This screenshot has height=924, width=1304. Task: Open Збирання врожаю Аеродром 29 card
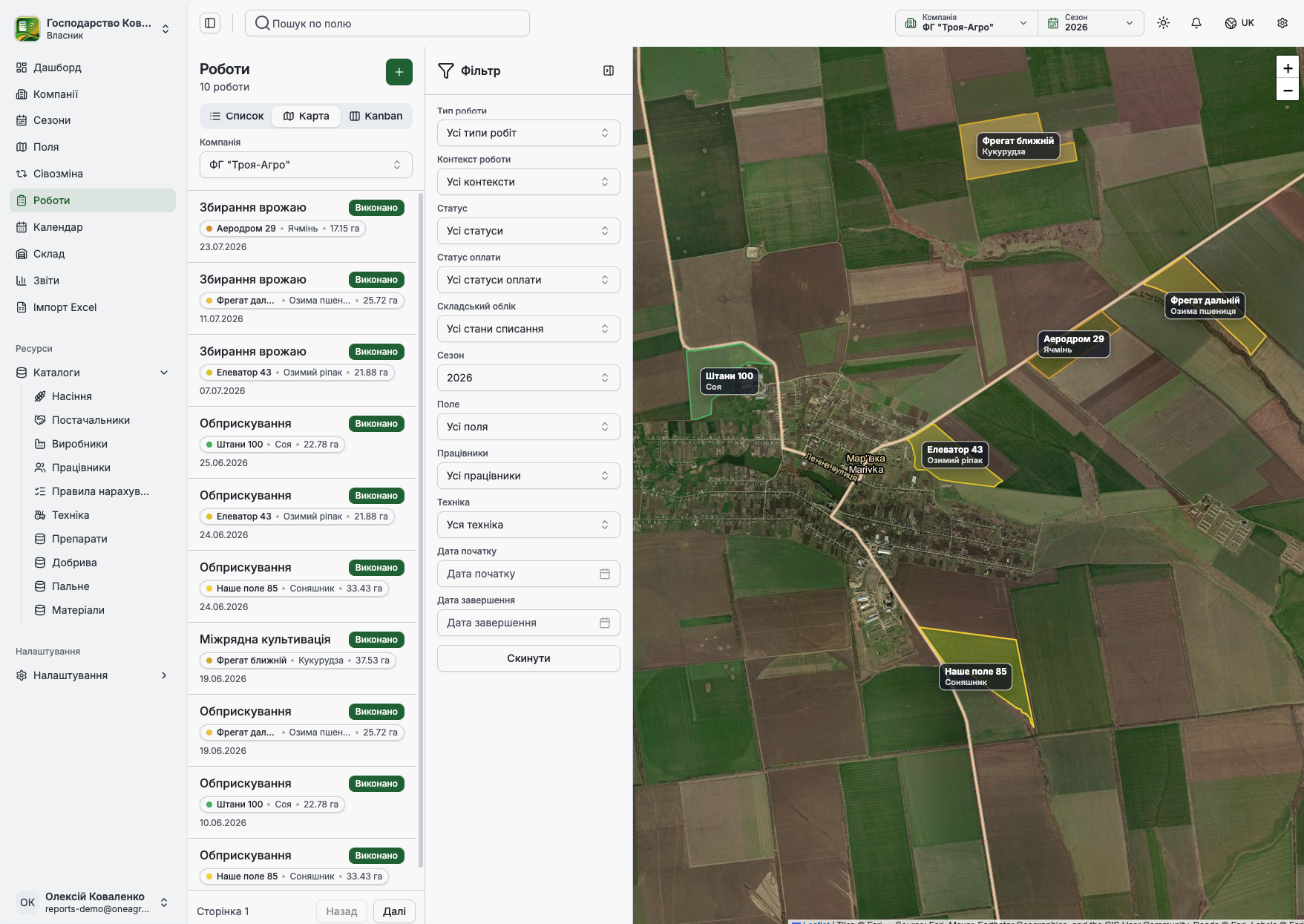302,226
